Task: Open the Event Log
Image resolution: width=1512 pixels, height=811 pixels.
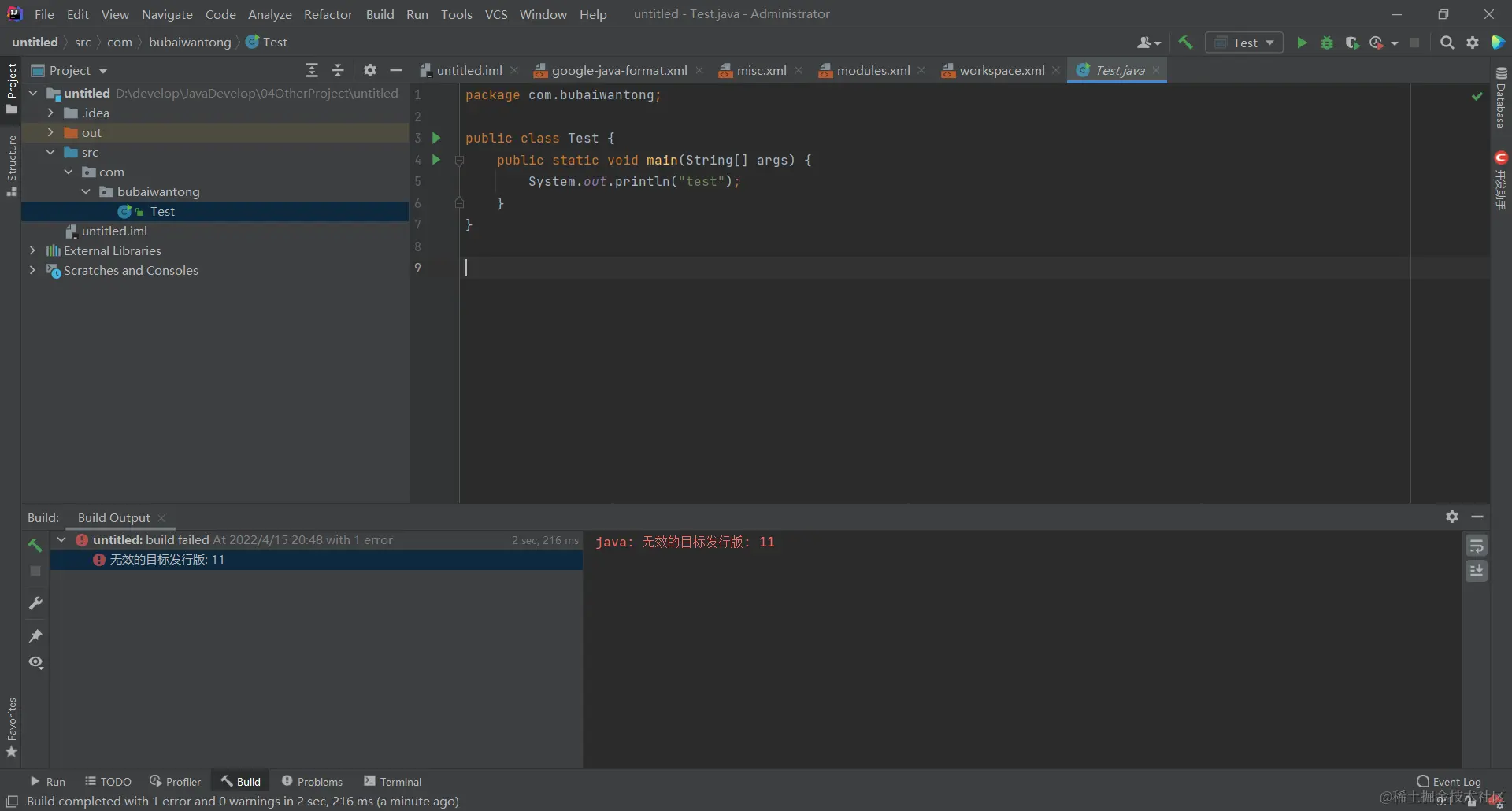Action: (x=1448, y=781)
